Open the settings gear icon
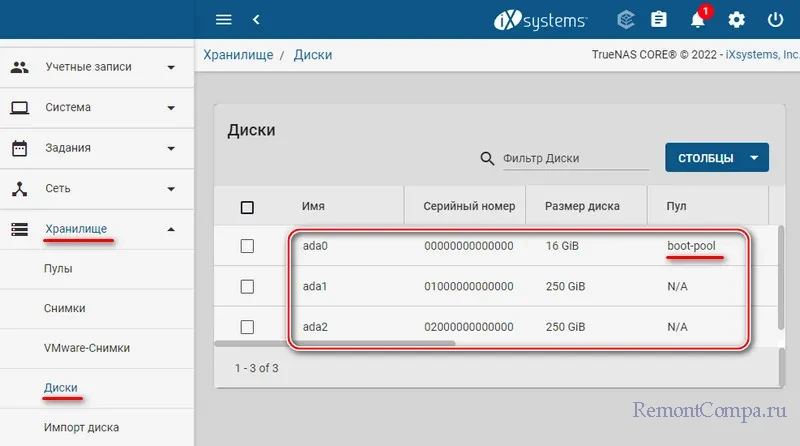 pyautogui.click(x=737, y=19)
